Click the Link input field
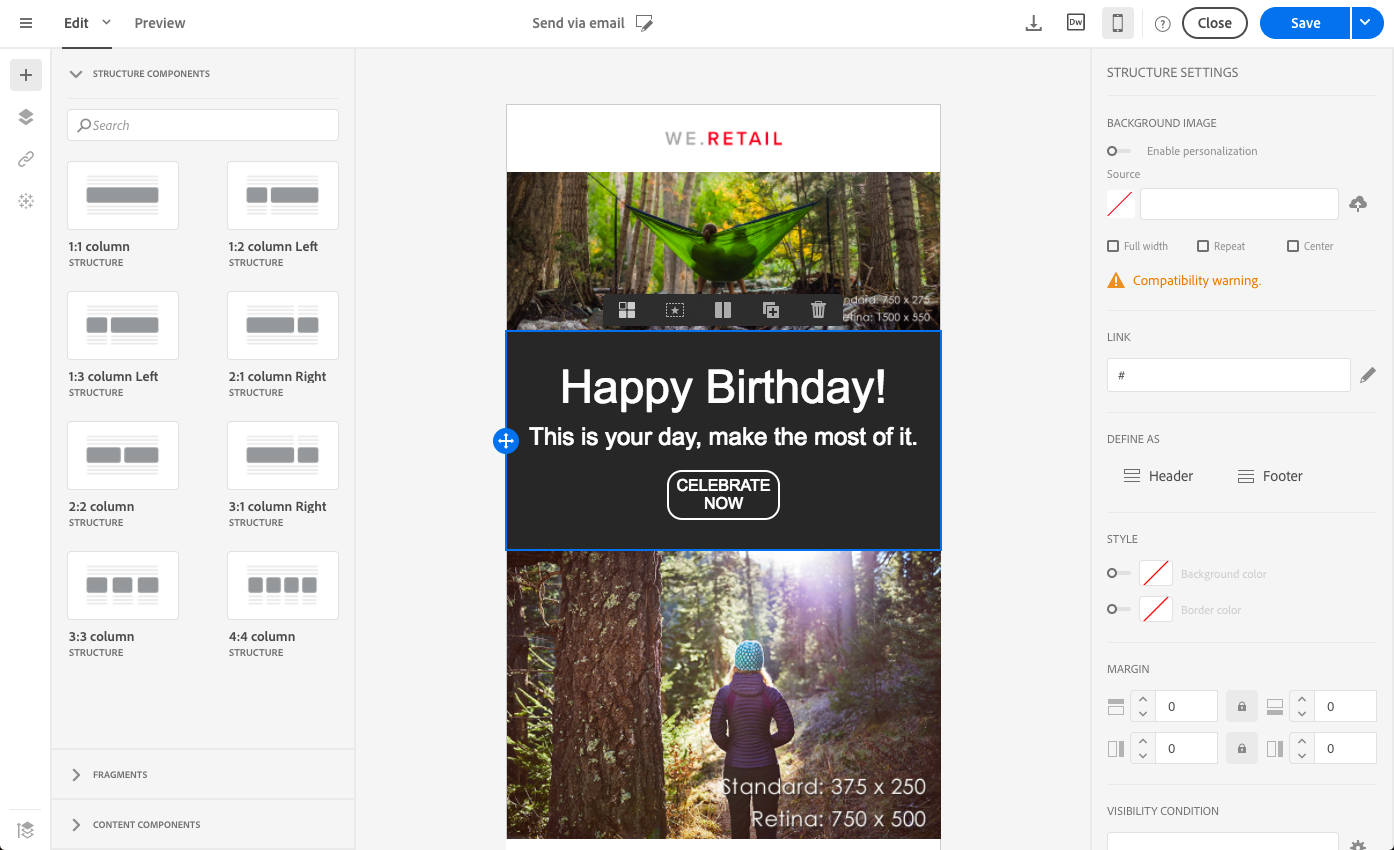This screenshot has width=1394, height=850. (1229, 375)
